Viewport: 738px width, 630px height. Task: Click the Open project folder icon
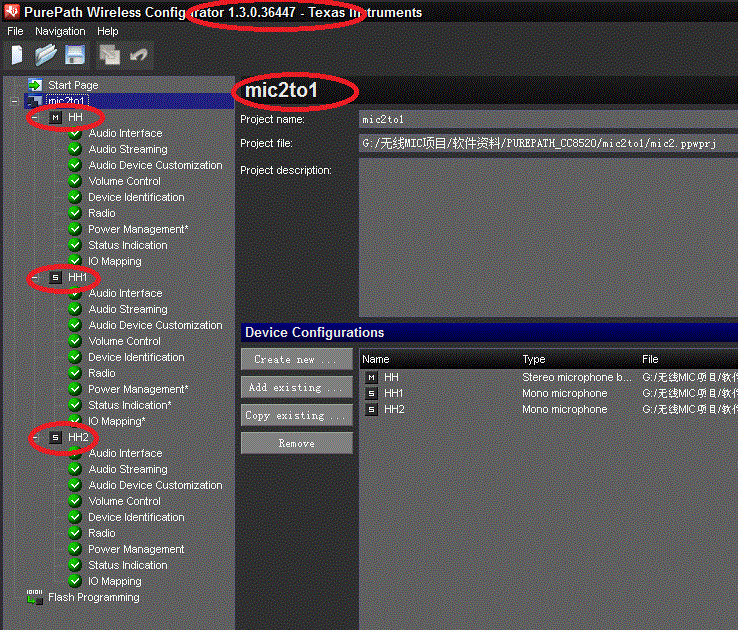(x=46, y=55)
